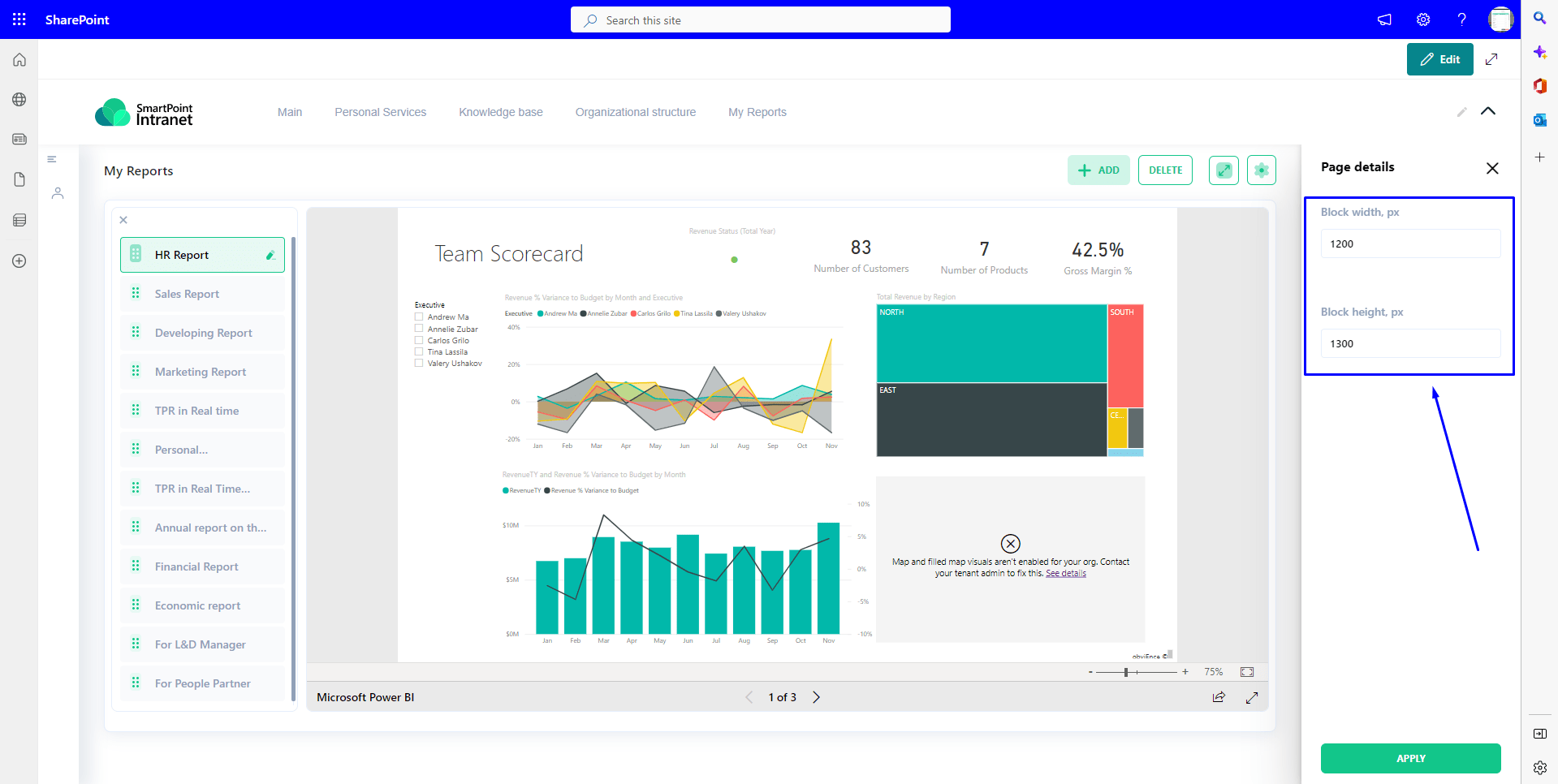Click the DELETE button
Image resolution: width=1558 pixels, height=784 pixels.
coord(1165,170)
